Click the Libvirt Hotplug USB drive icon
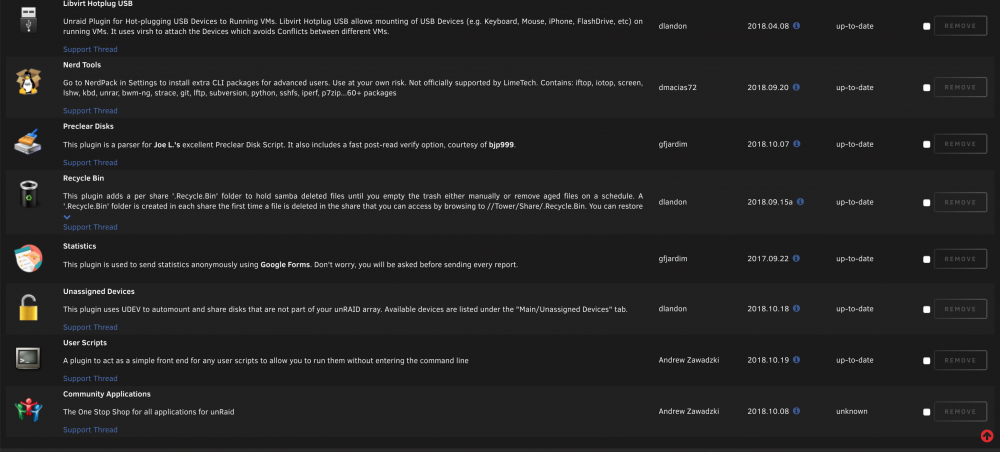This screenshot has height=452, width=1000. [28, 18]
